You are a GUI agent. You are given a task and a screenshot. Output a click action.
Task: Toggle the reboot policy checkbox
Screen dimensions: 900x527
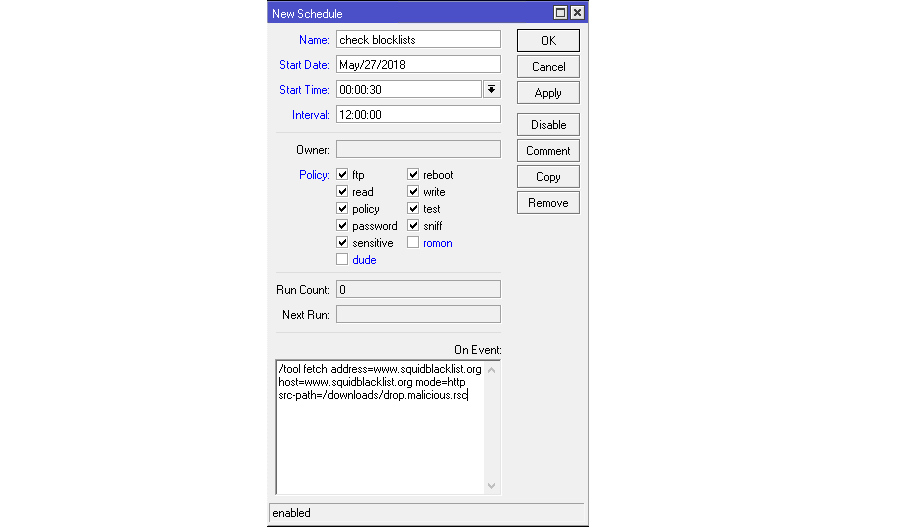coord(413,175)
